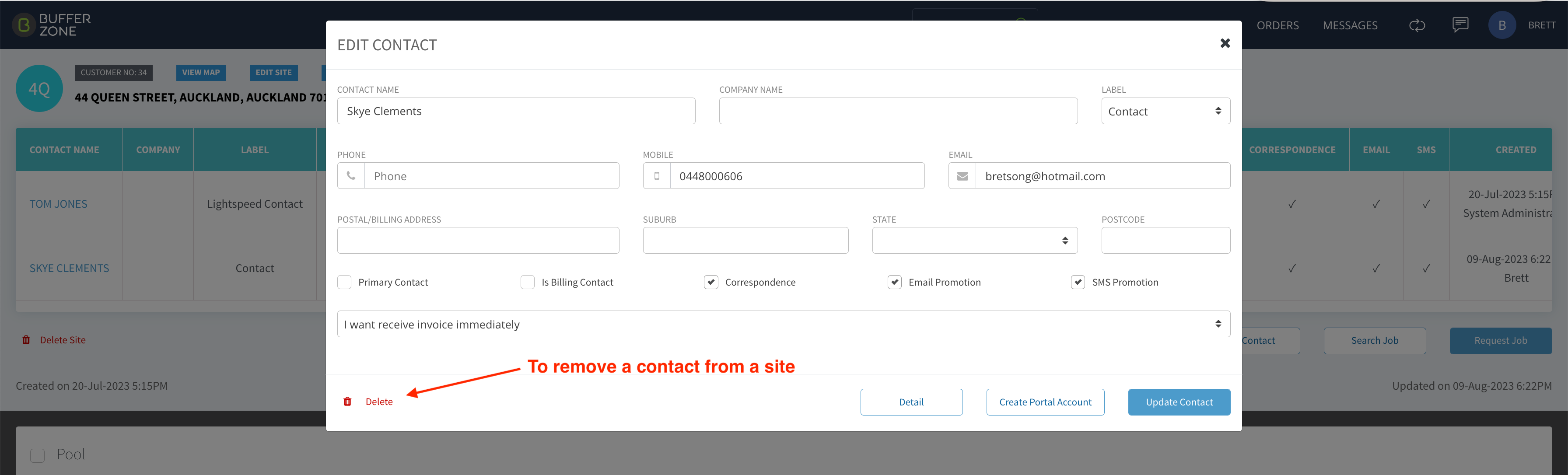
Task: Click the Request Job button
Action: (x=1501, y=341)
